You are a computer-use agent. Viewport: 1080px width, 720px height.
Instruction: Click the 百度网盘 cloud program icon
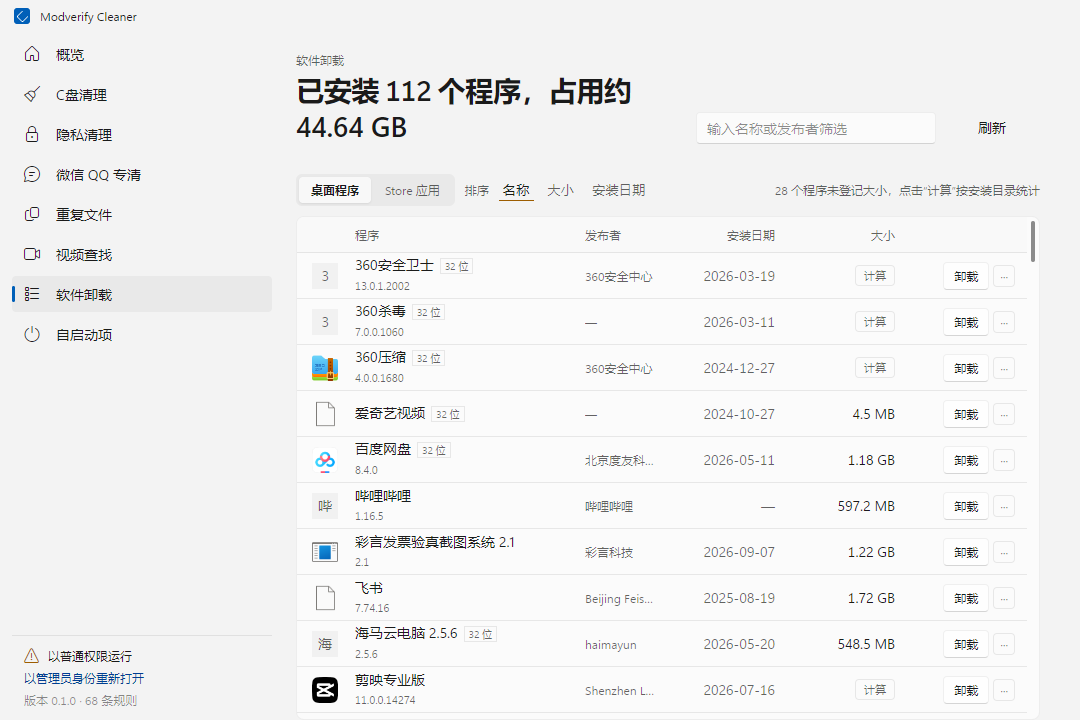click(325, 460)
